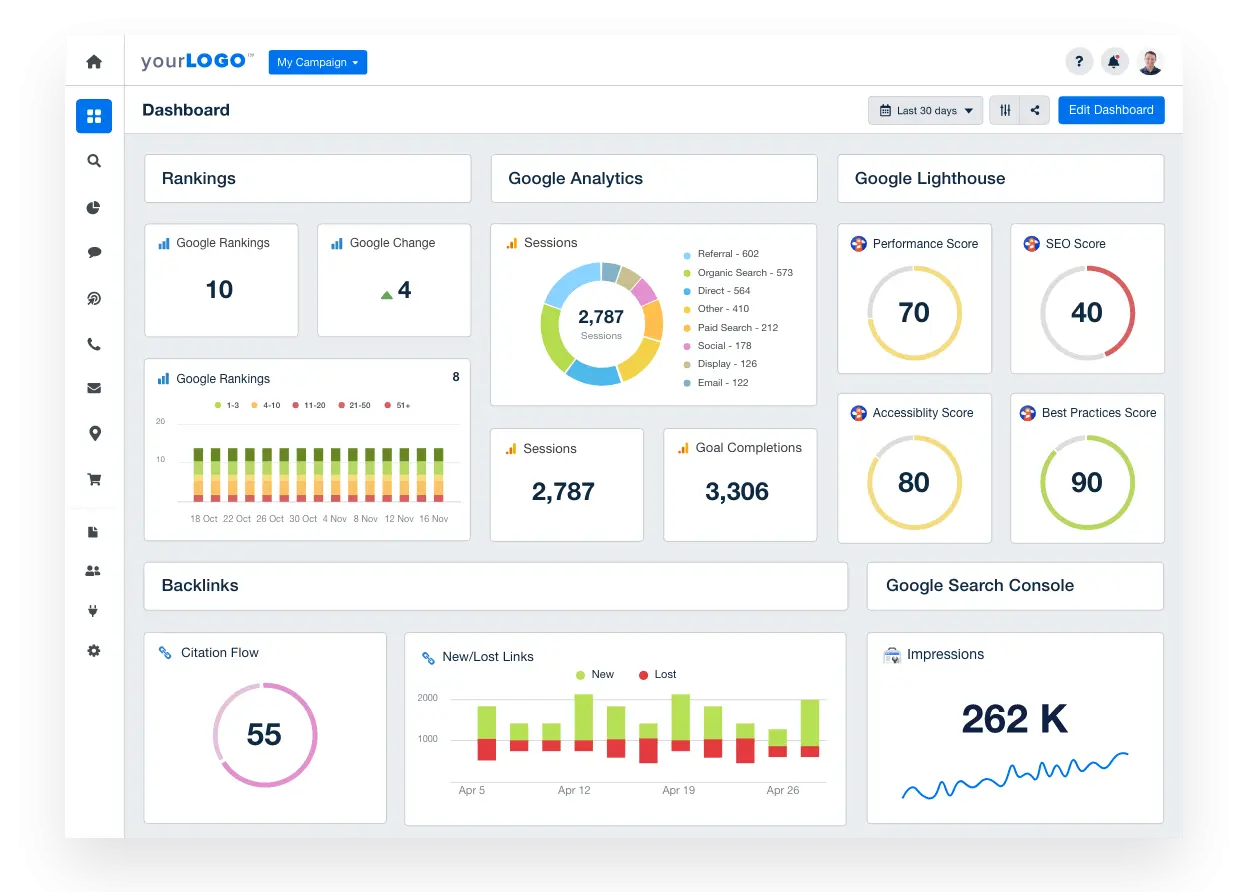Select the location pin icon in sidebar
The height and width of the screenshot is (892, 1248).
coord(93,433)
